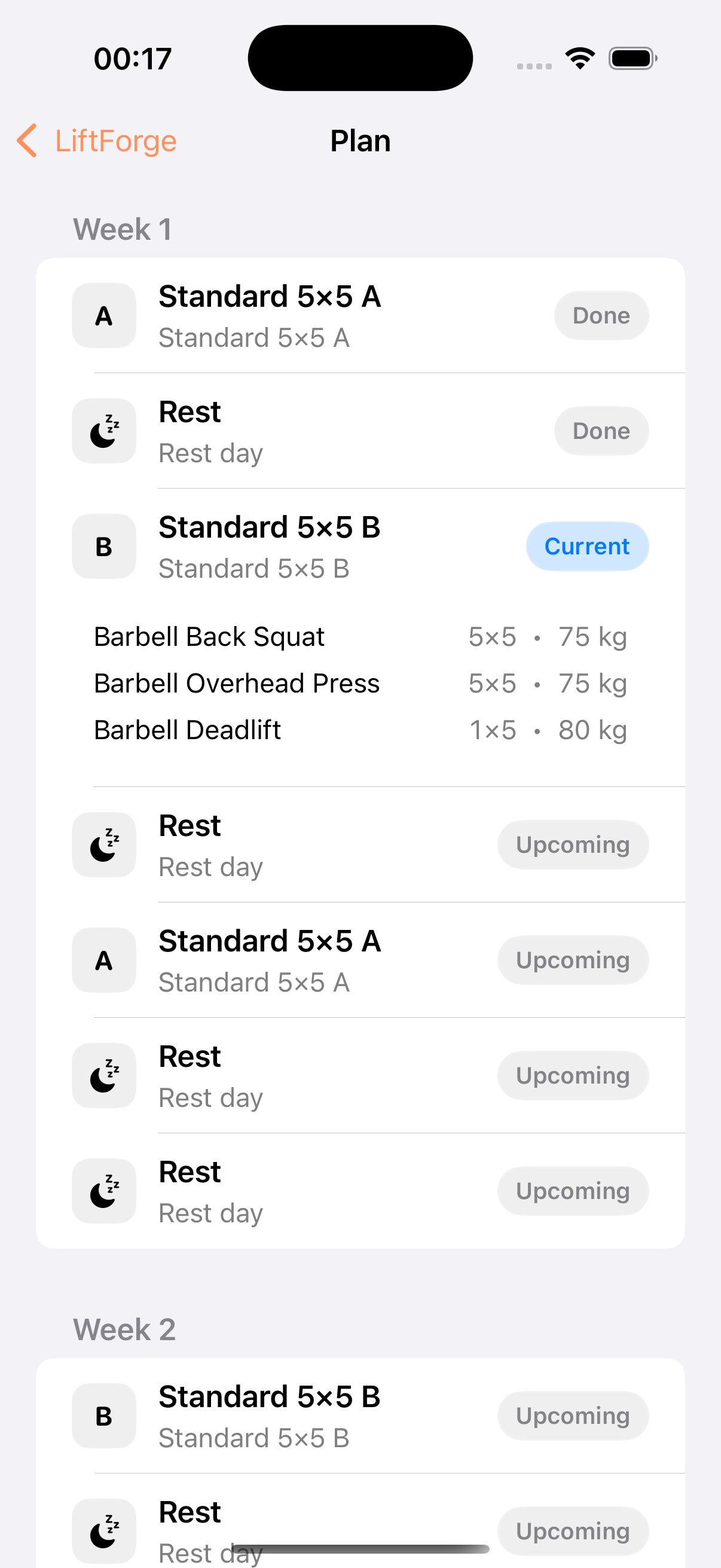The width and height of the screenshot is (721, 1568).
Task: Open the Barbell Back Squat exercise
Action: pyautogui.click(x=359, y=637)
